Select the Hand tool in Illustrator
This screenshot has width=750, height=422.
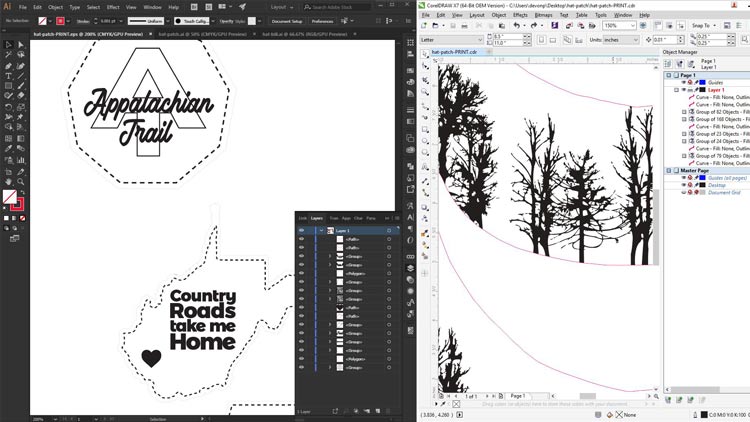point(8,182)
